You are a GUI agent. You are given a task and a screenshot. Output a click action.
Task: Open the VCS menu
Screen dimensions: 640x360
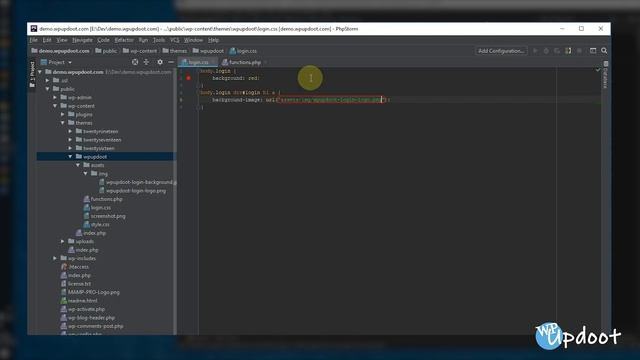pyautogui.click(x=175, y=40)
